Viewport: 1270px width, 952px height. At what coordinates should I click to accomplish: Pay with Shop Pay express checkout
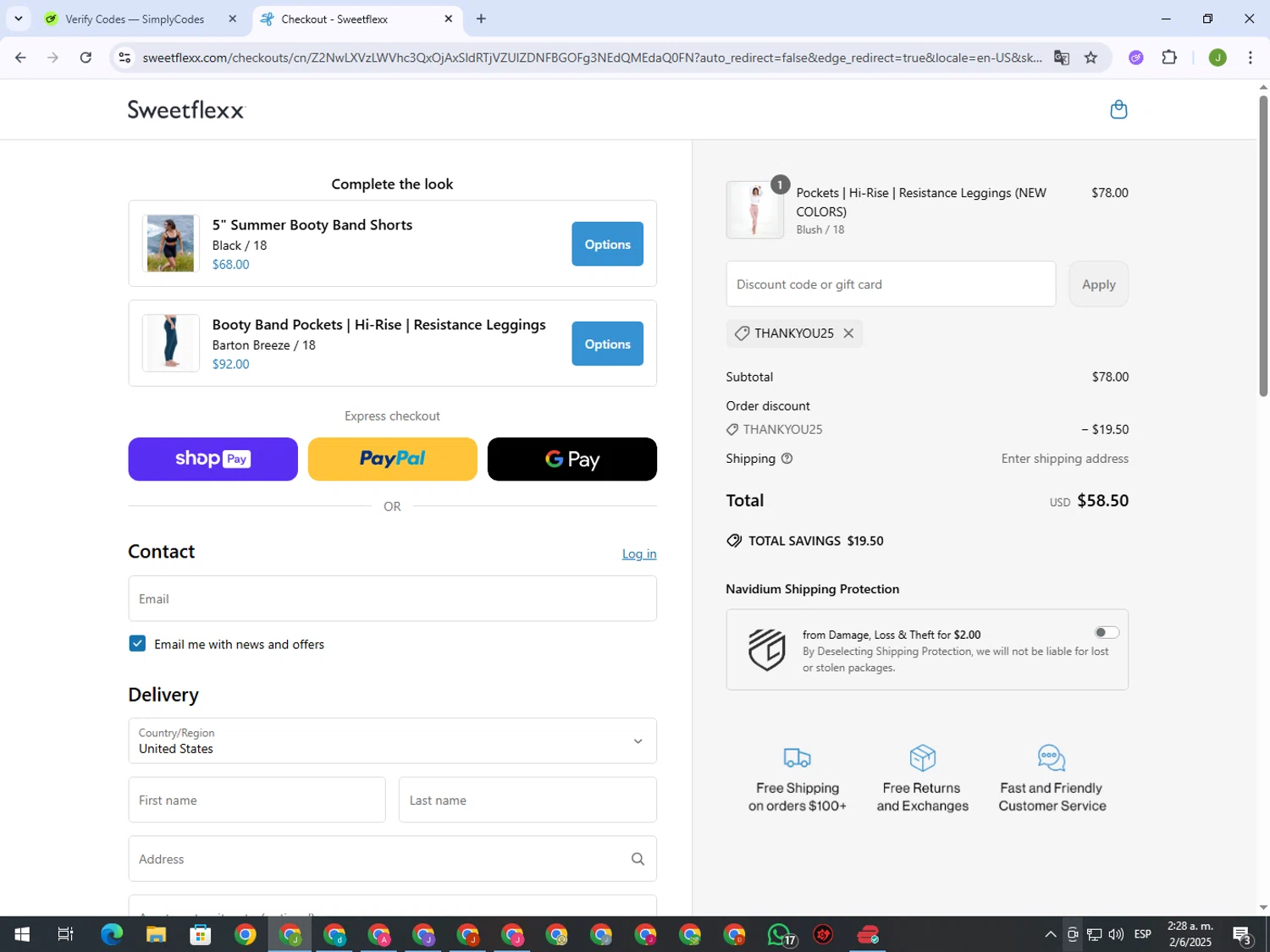pos(213,459)
